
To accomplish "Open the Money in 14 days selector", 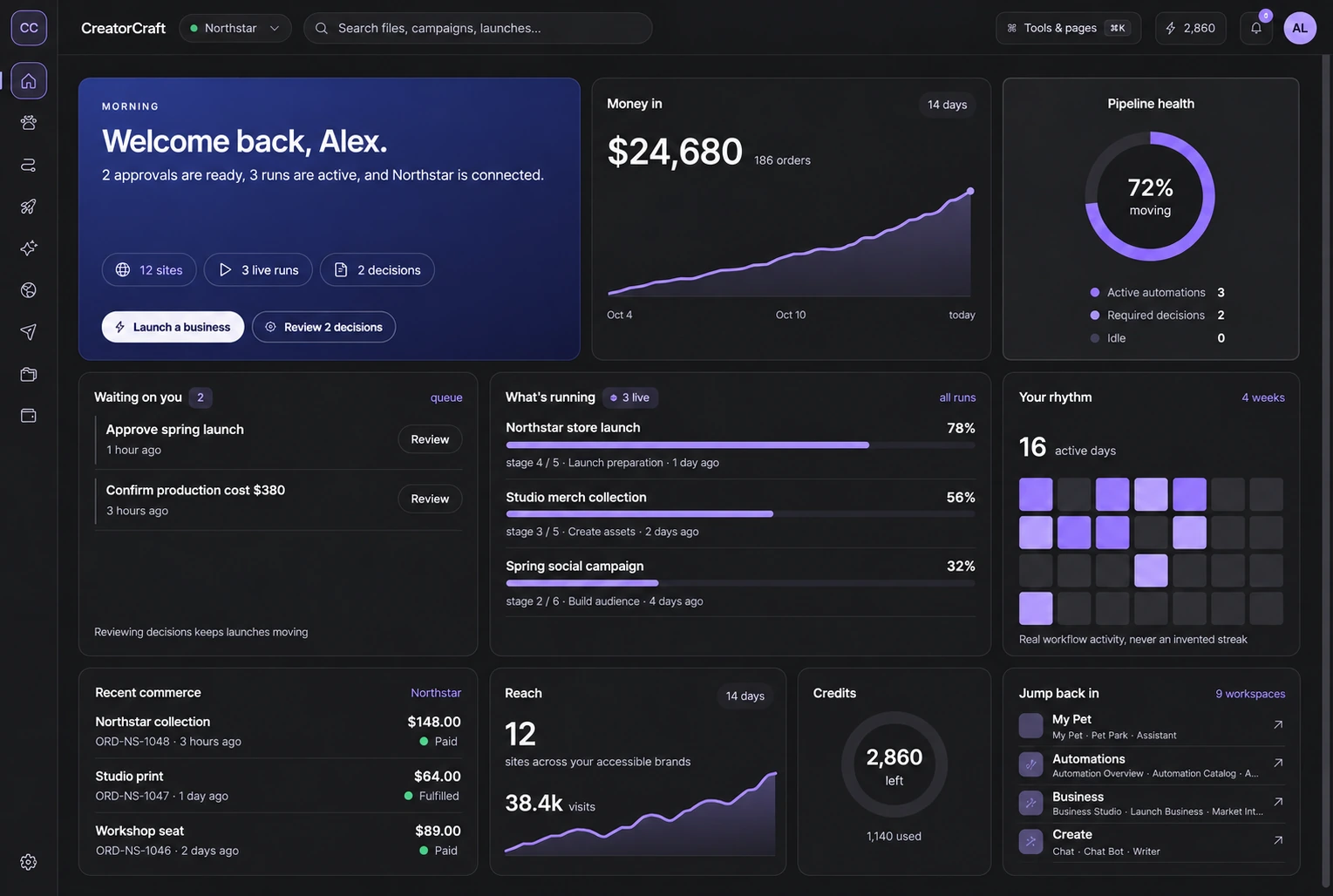I will pyautogui.click(x=947, y=105).
